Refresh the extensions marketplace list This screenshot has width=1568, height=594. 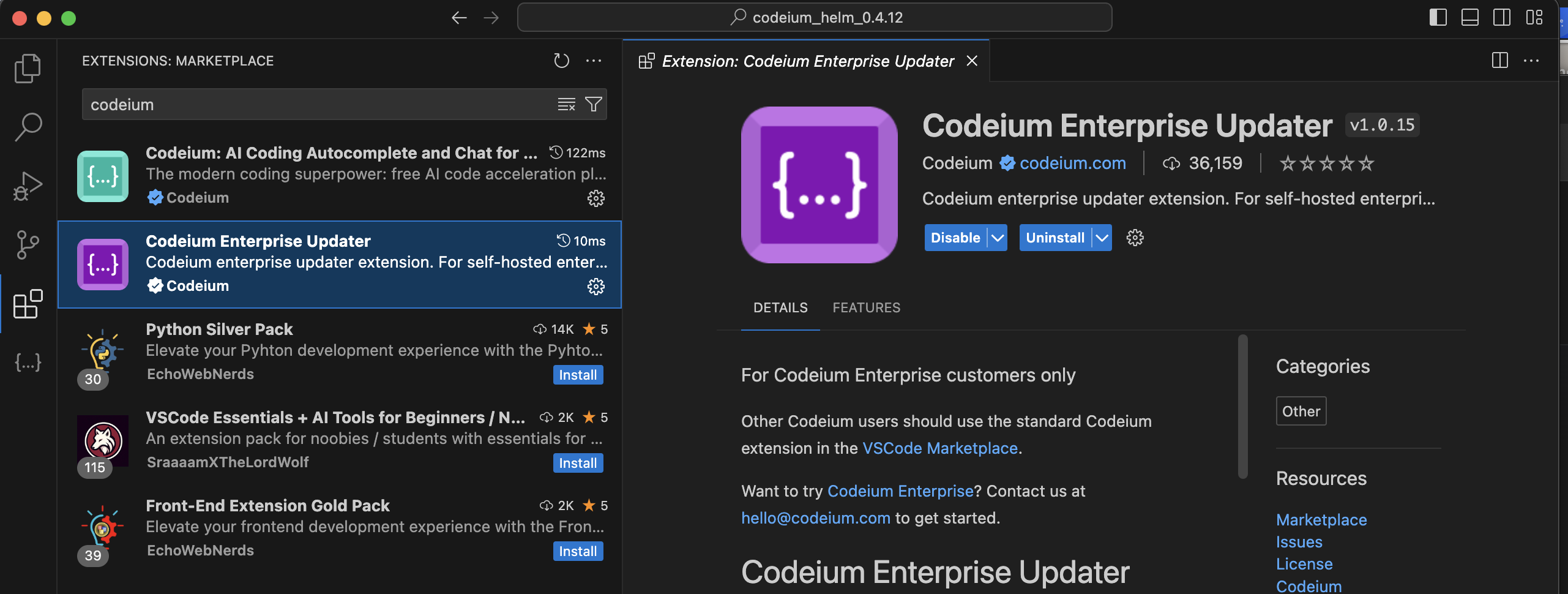561,61
